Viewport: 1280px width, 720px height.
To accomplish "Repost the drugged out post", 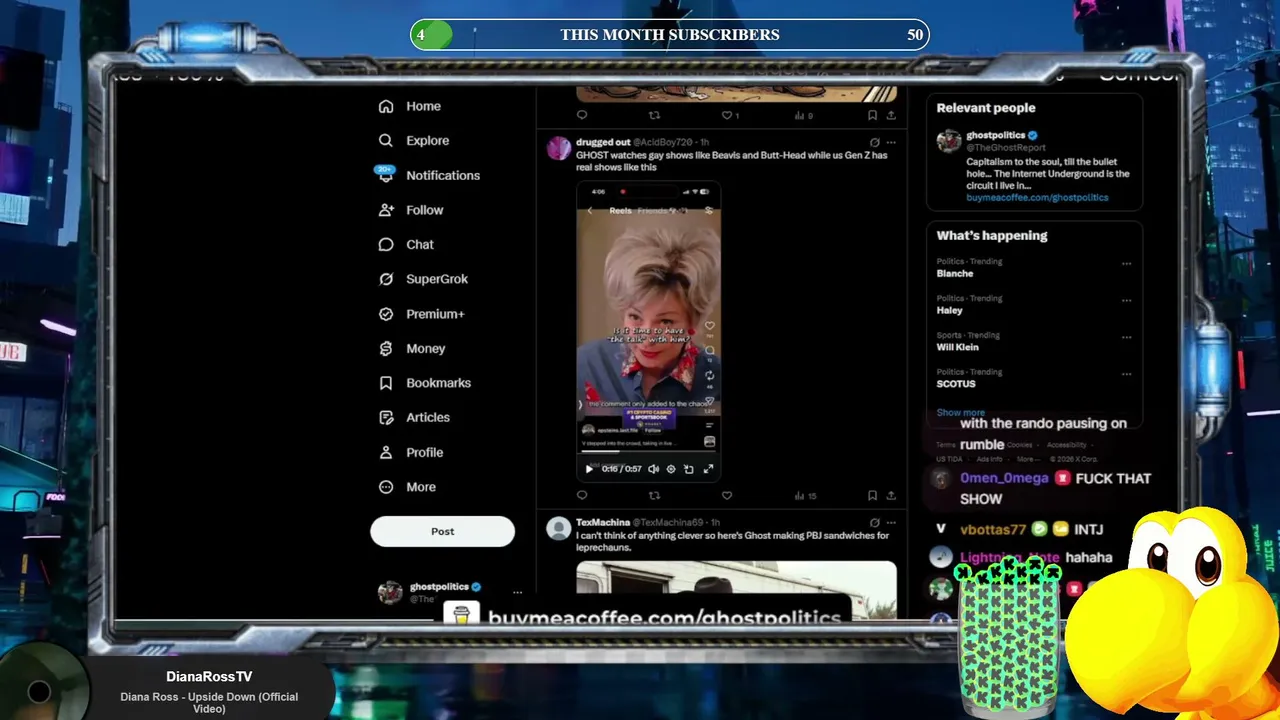I will point(654,495).
